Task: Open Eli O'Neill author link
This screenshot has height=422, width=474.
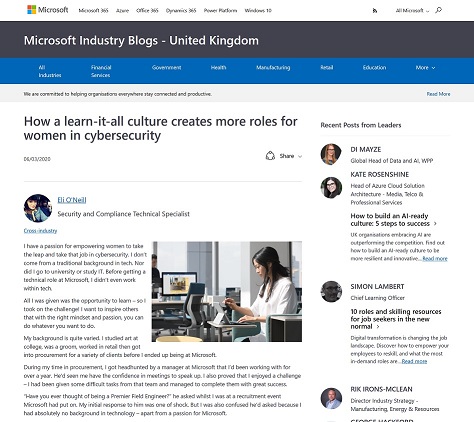Action: coord(72,200)
